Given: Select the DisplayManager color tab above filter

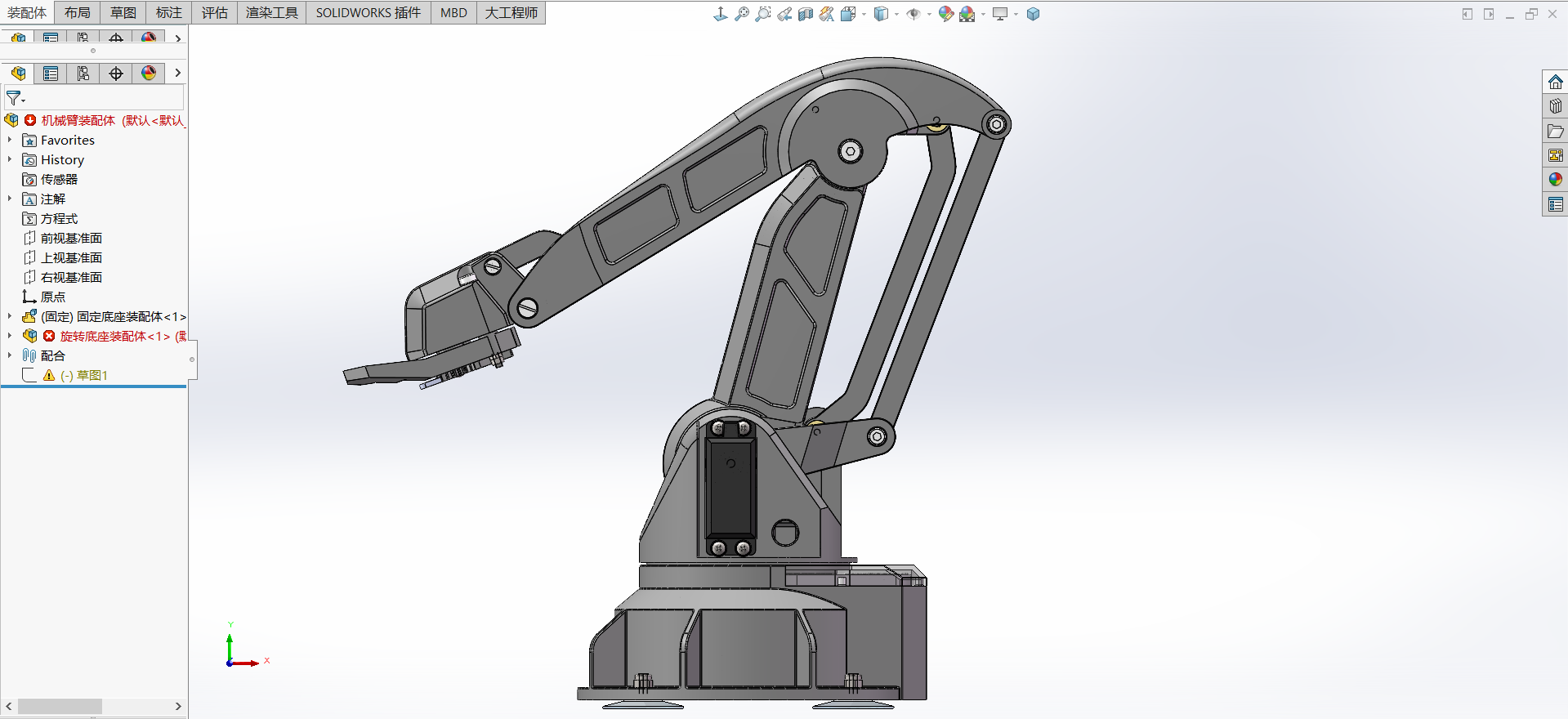Looking at the screenshot, I should (149, 74).
